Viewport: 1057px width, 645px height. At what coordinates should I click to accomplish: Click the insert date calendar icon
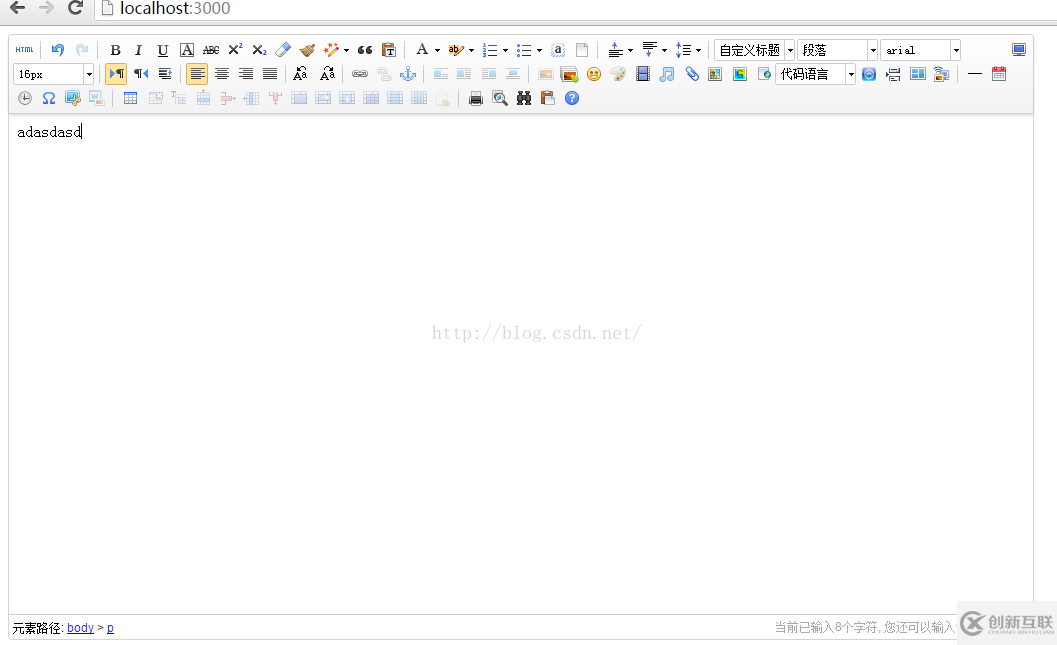999,74
